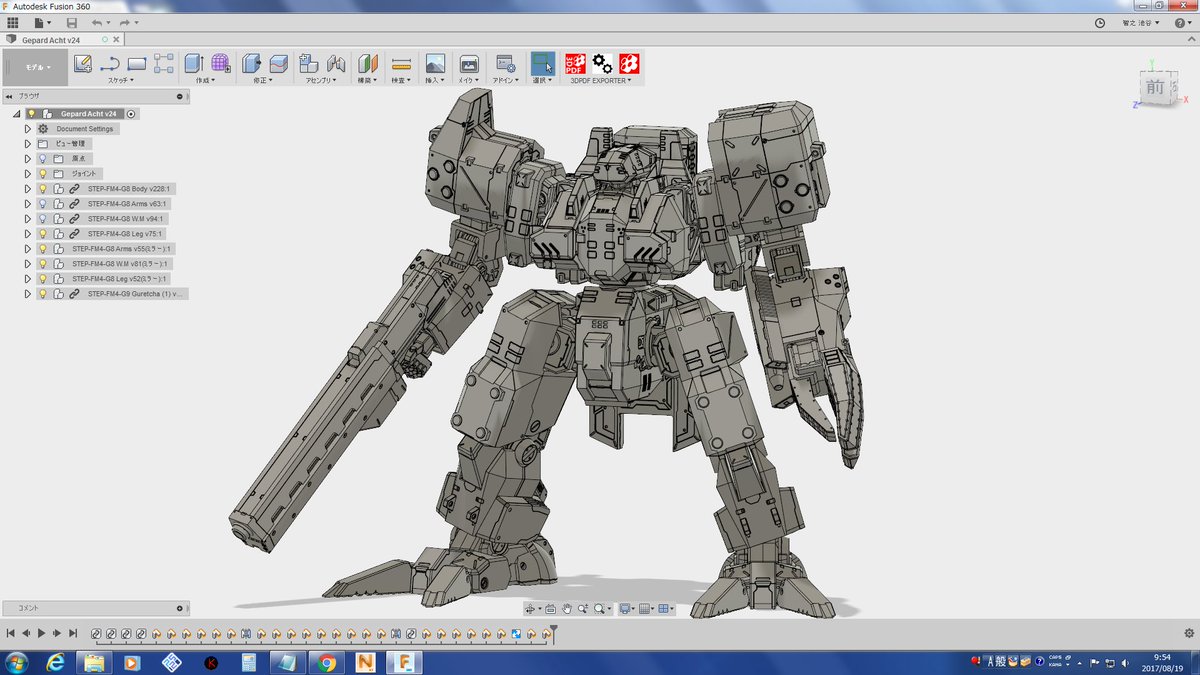The image size is (1200, 675).
Task: Click the Make 3D print icon
Action: [468, 63]
